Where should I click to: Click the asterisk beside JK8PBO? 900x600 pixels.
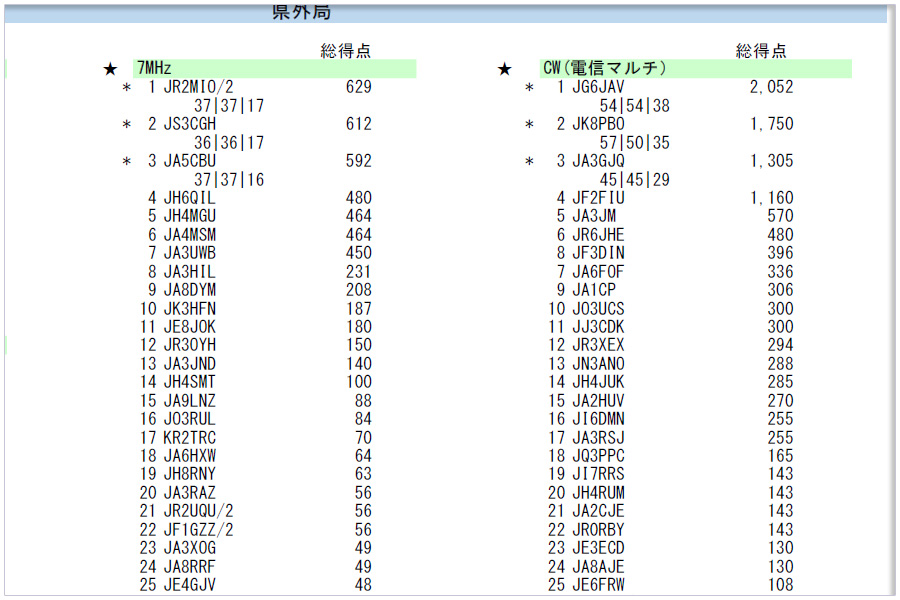tap(530, 125)
